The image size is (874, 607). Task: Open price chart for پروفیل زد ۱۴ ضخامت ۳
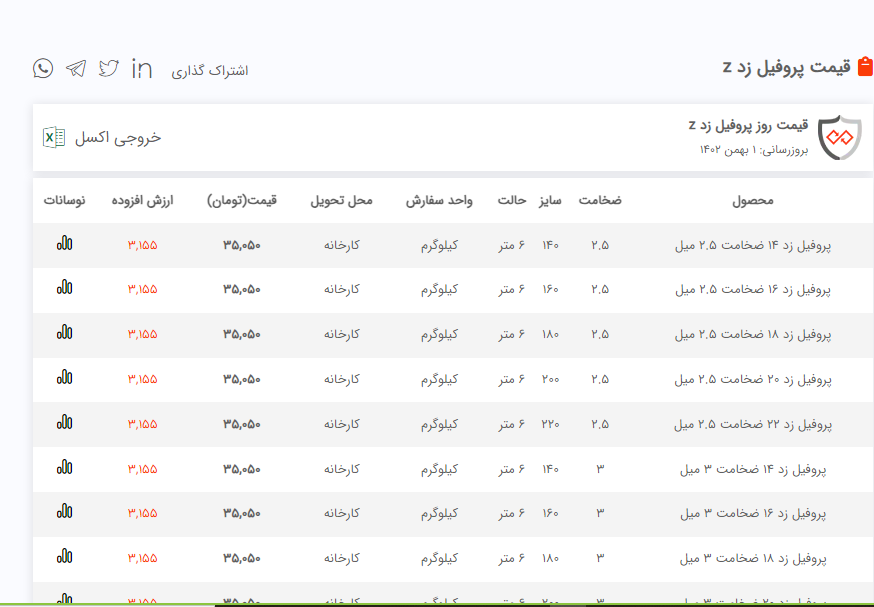point(65,468)
